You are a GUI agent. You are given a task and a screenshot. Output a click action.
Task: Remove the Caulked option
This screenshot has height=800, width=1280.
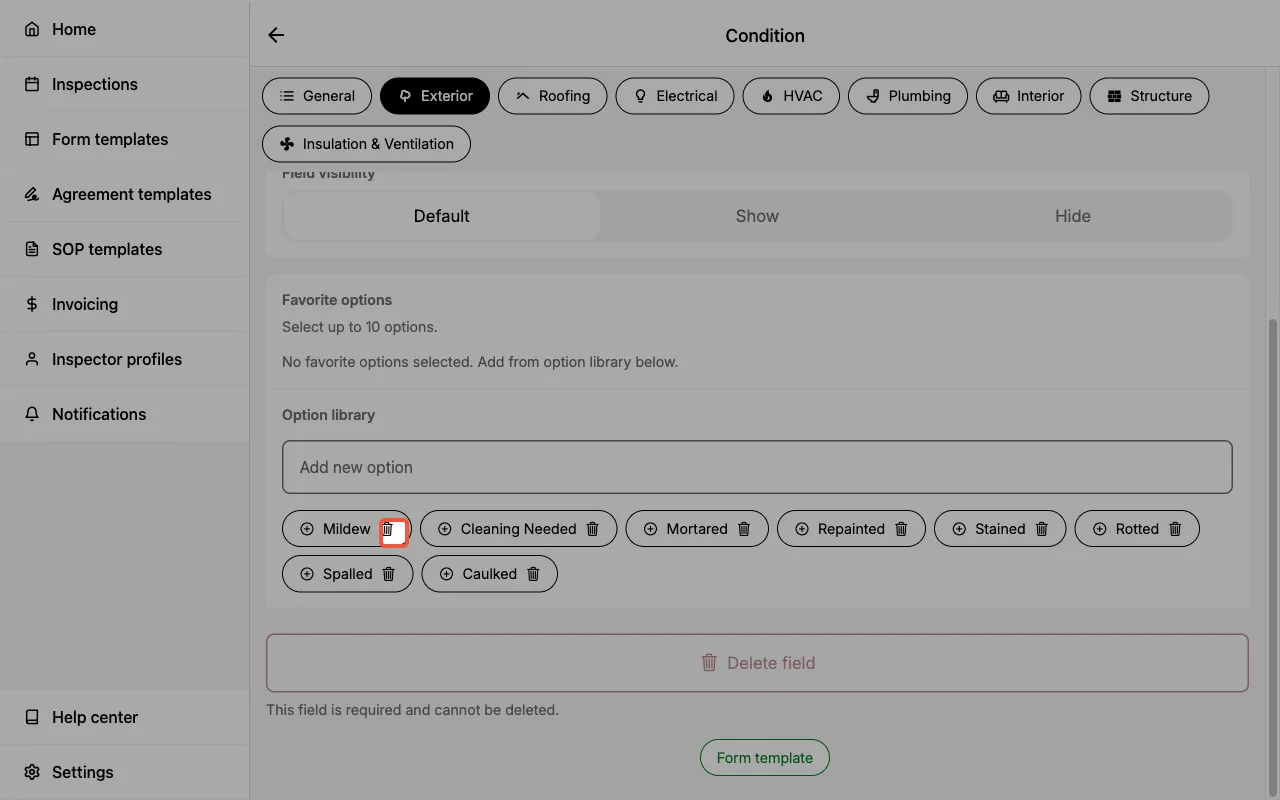point(534,573)
